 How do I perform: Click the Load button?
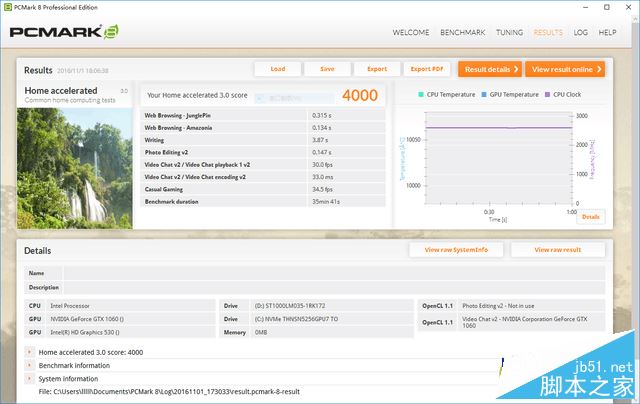278,69
